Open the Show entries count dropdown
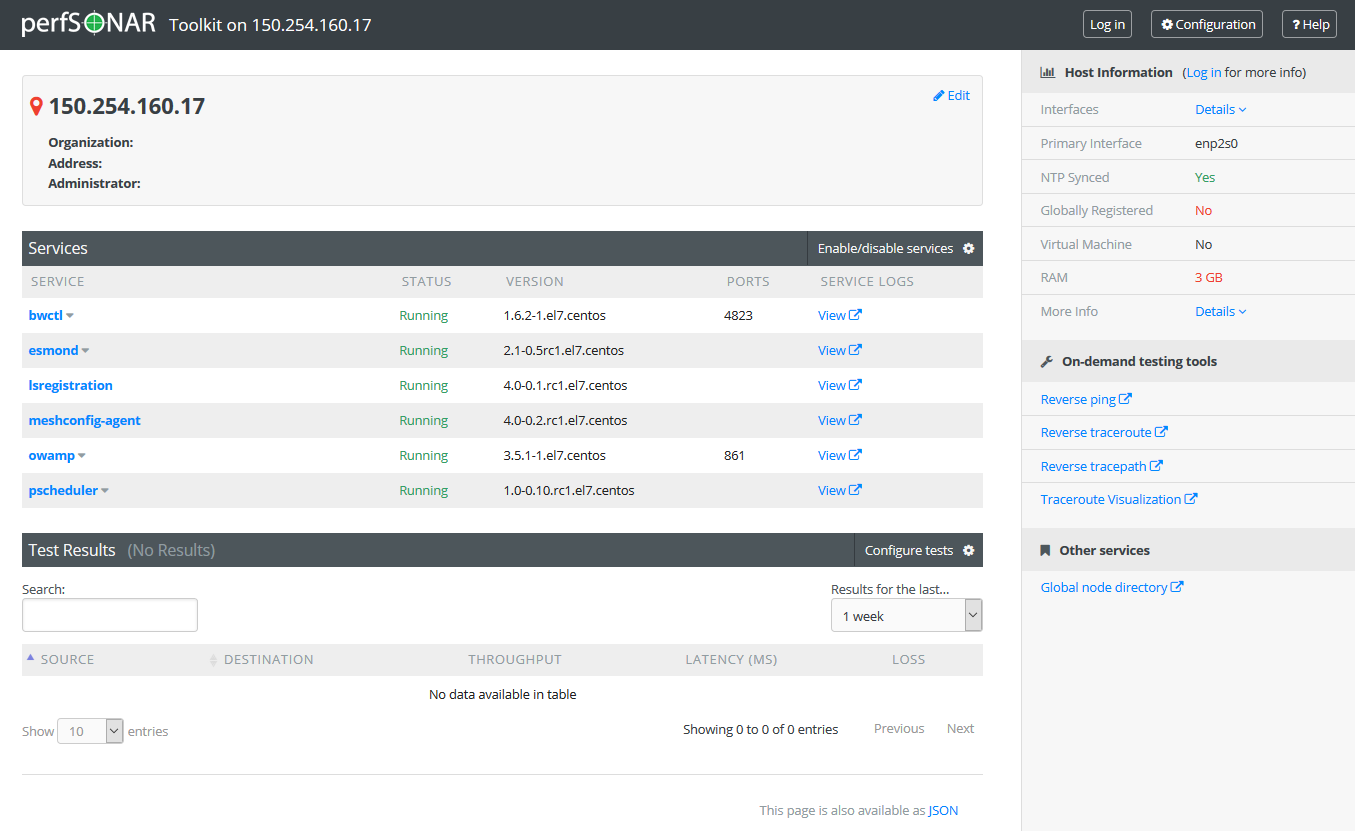The image size is (1355, 831). pos(90,731)
